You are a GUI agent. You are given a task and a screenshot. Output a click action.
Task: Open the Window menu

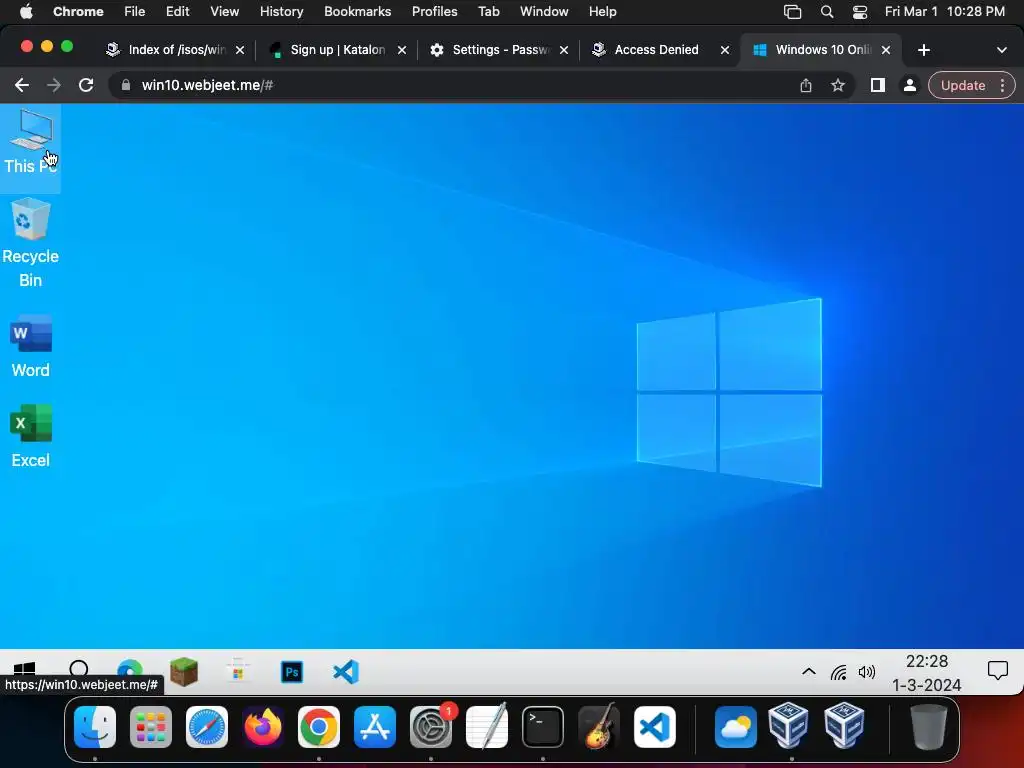click(544, 11)
